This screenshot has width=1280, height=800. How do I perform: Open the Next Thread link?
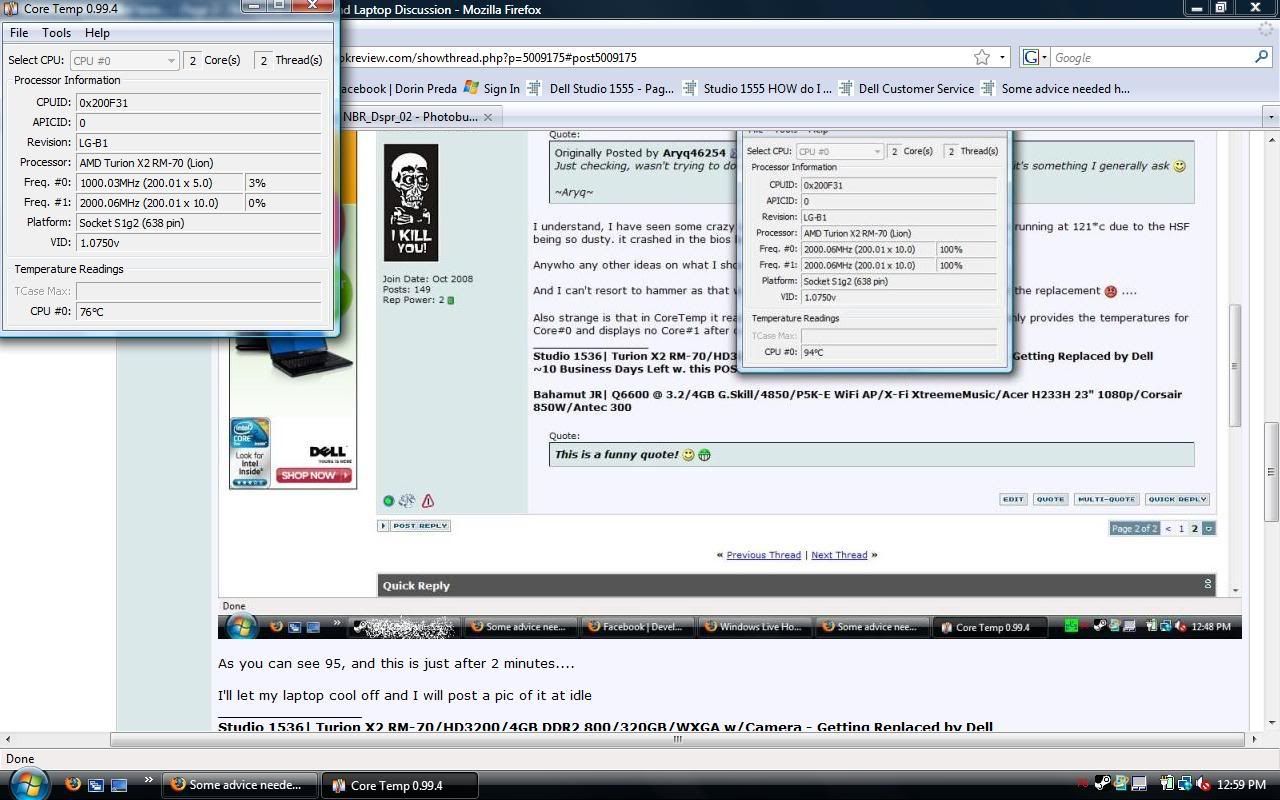[x=839, y=555]
